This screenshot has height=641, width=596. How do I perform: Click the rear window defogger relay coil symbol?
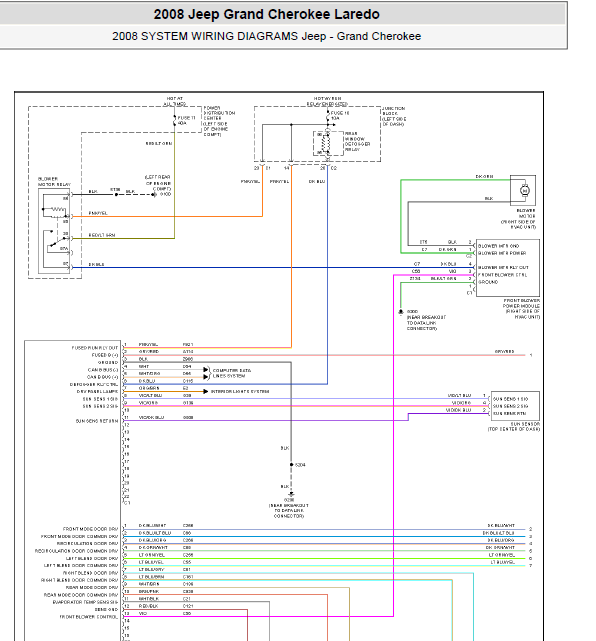[x=326, y=143]
